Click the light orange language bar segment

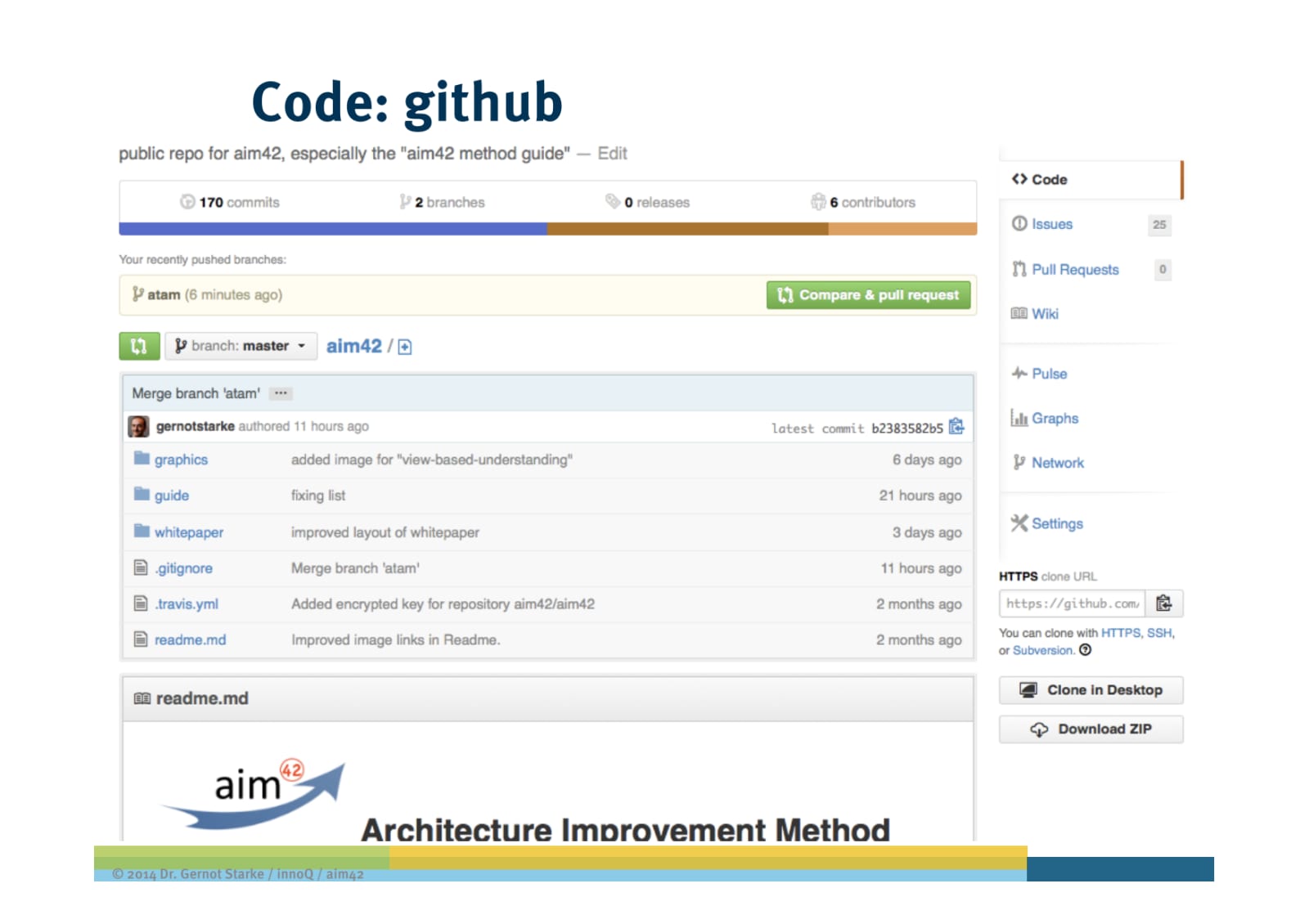tap(902, 229)
